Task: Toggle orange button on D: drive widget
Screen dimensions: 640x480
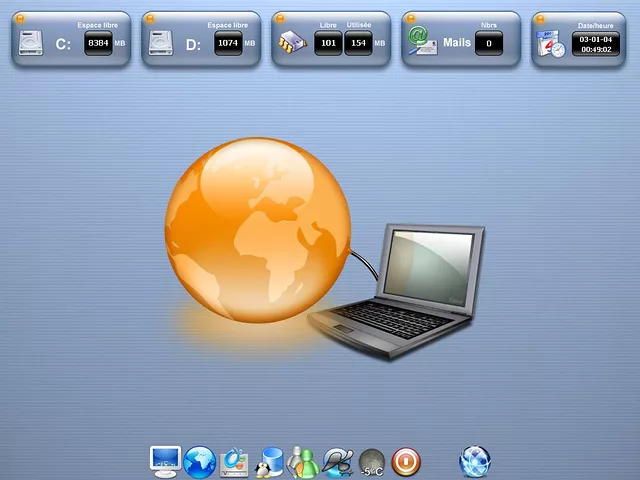Action: [149, 18]
